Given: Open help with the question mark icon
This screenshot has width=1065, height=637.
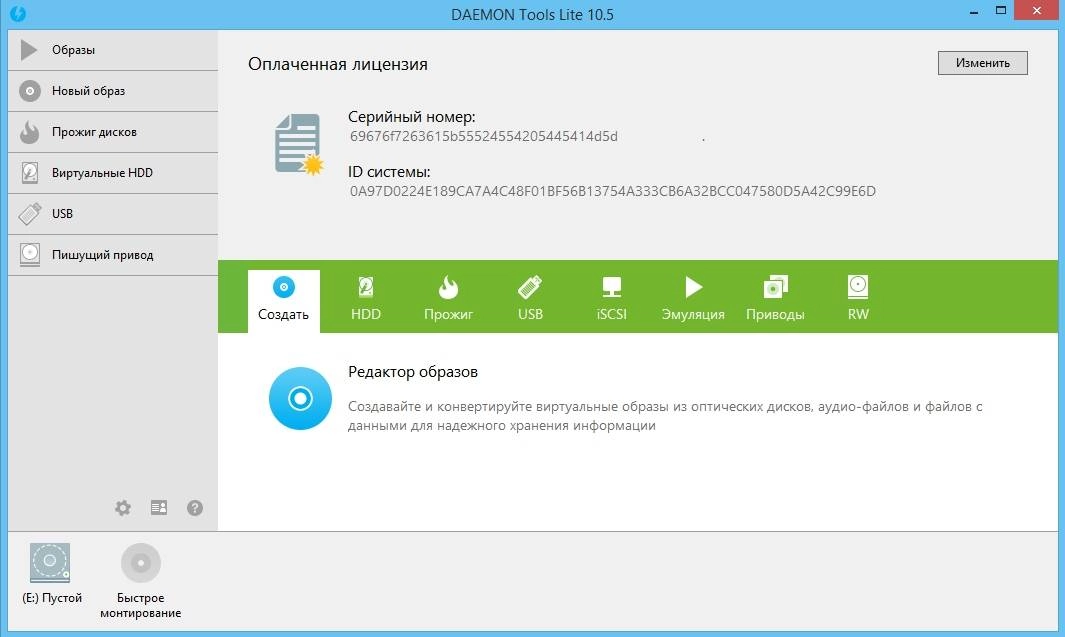Looking at the screenshot, I should [195, 508].
